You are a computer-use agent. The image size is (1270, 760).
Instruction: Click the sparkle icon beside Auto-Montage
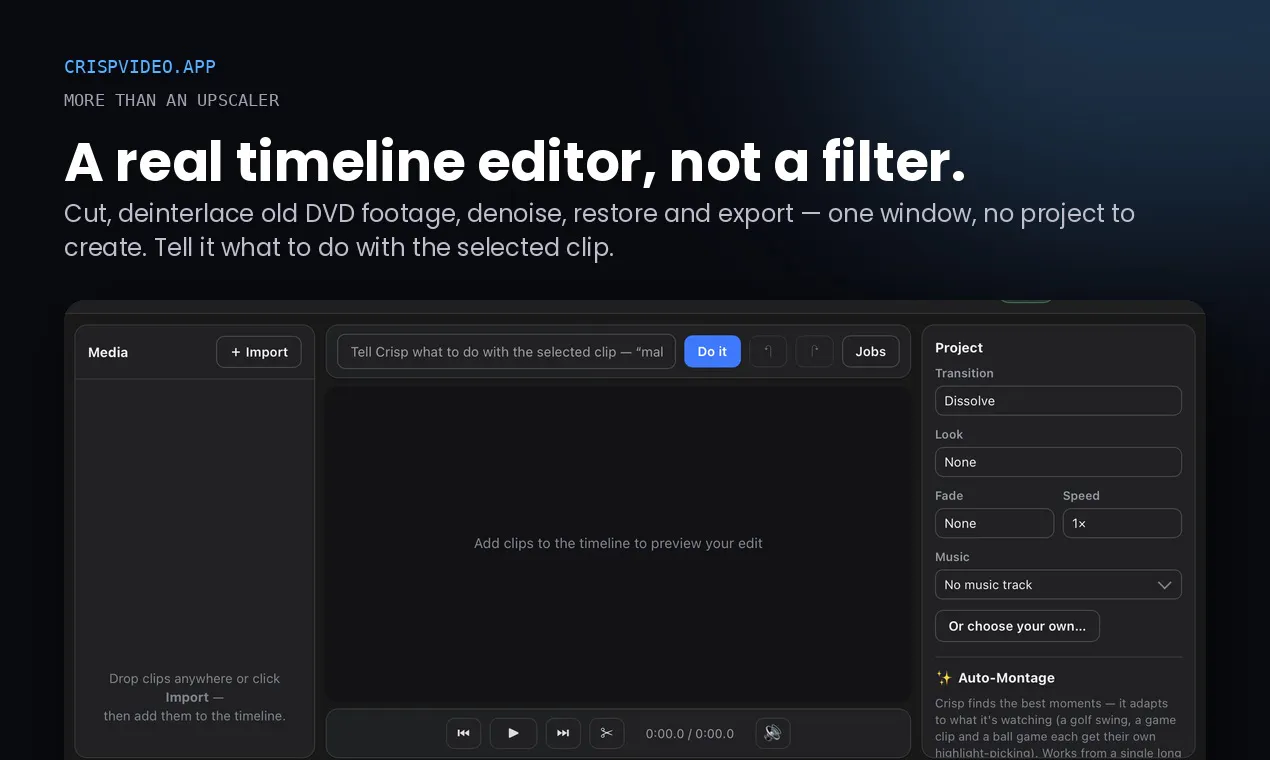[x=944, y=678]
